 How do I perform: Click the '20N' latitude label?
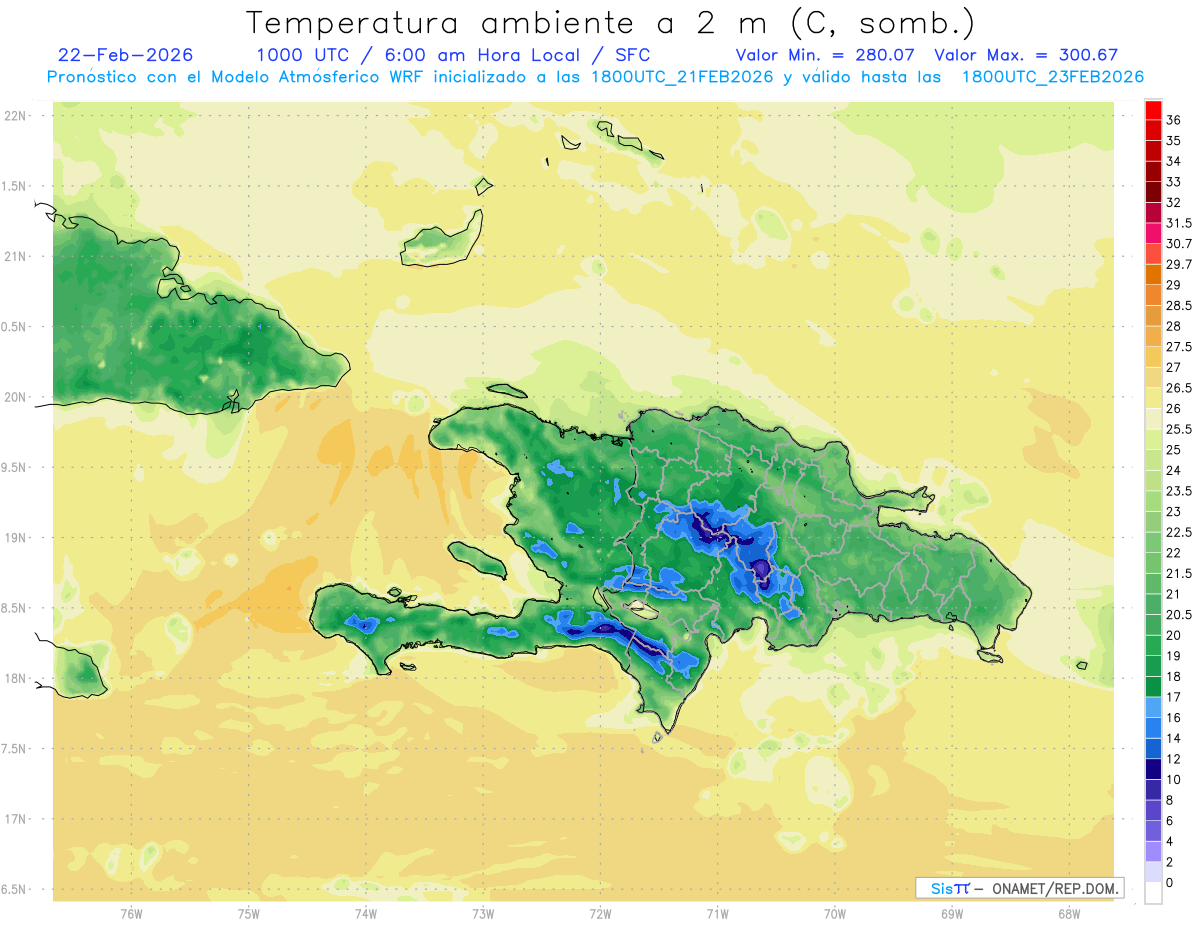click(x=15, y=398)
